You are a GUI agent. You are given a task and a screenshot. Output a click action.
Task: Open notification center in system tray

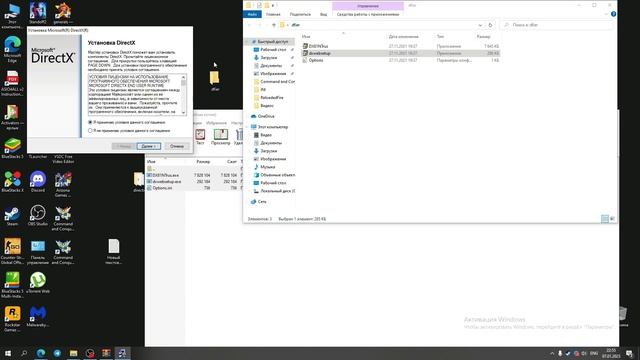click(629, 353)
